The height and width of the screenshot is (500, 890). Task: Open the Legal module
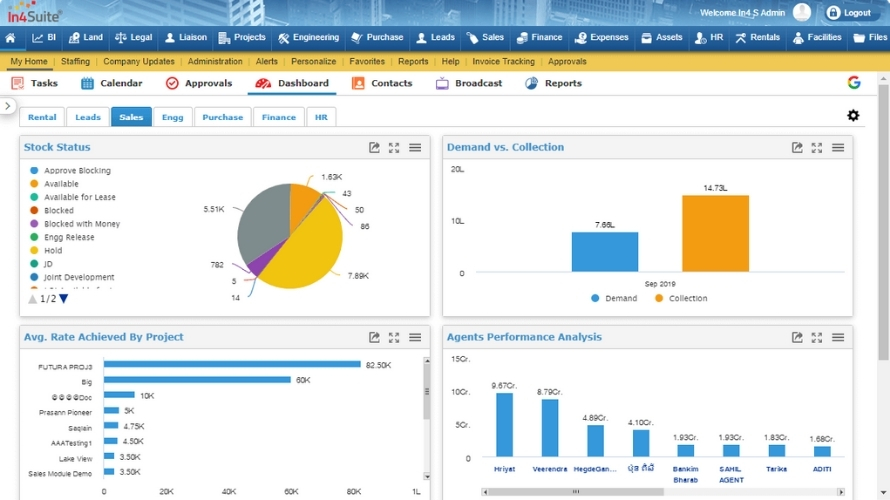133,37
